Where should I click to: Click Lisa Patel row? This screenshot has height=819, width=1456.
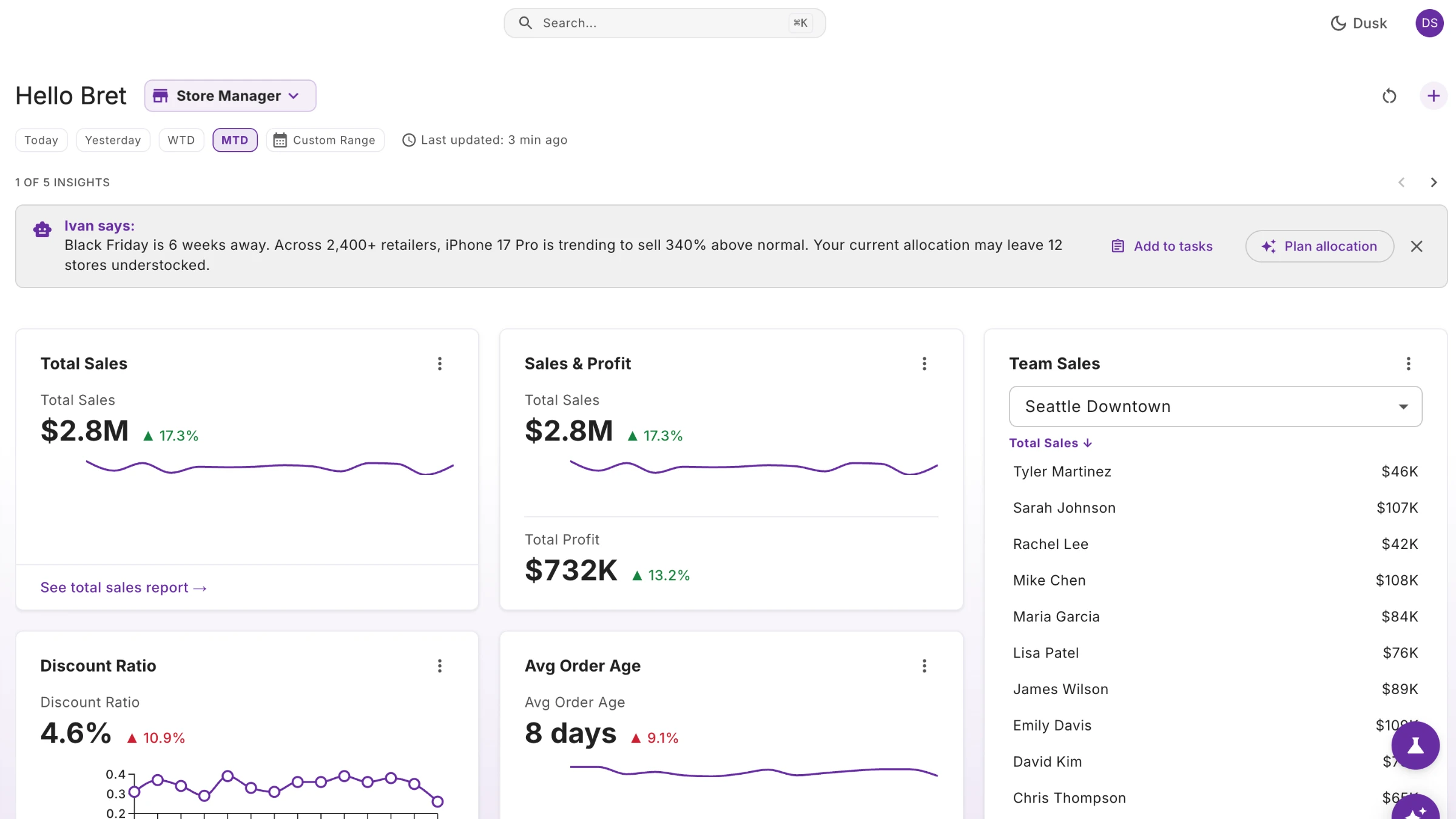1215,653
